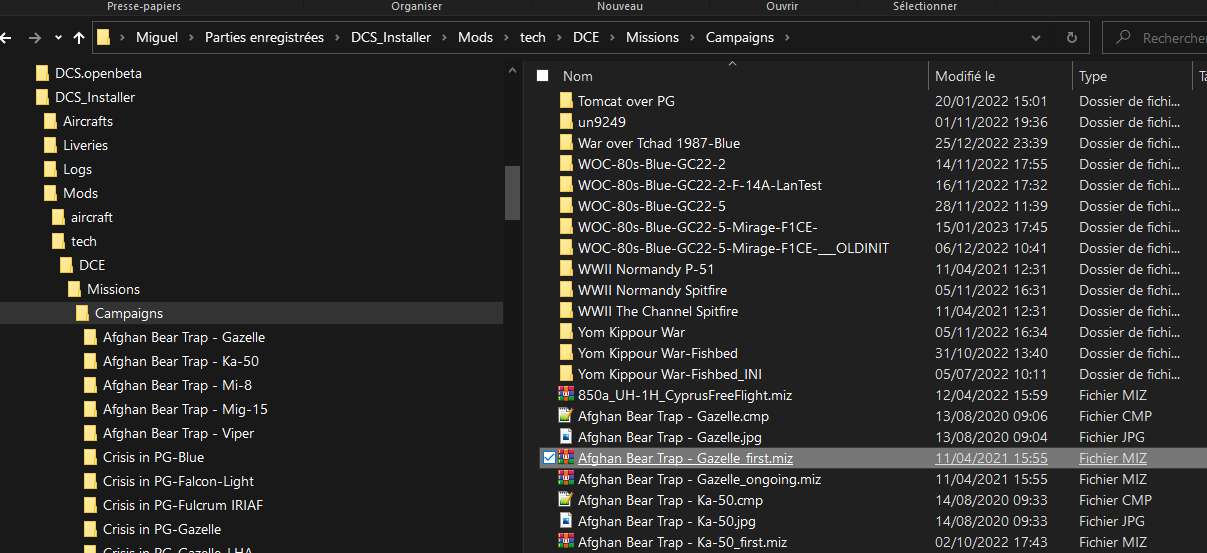This screenshot has width=1207, height=553.
Task: Select Aircrafts folder in the tree
Action: point(88,121)
